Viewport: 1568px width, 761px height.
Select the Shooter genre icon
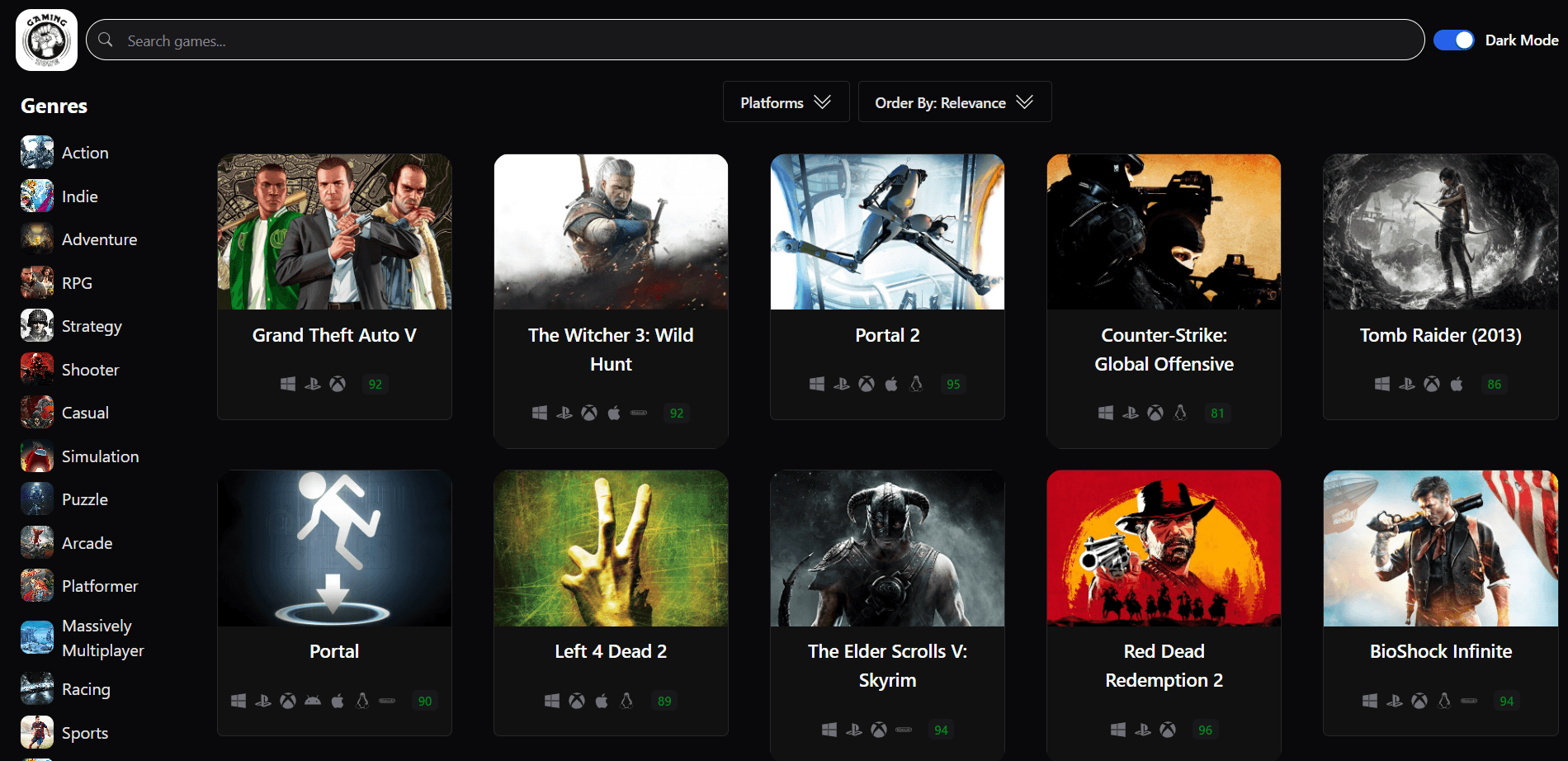[36, 369]
